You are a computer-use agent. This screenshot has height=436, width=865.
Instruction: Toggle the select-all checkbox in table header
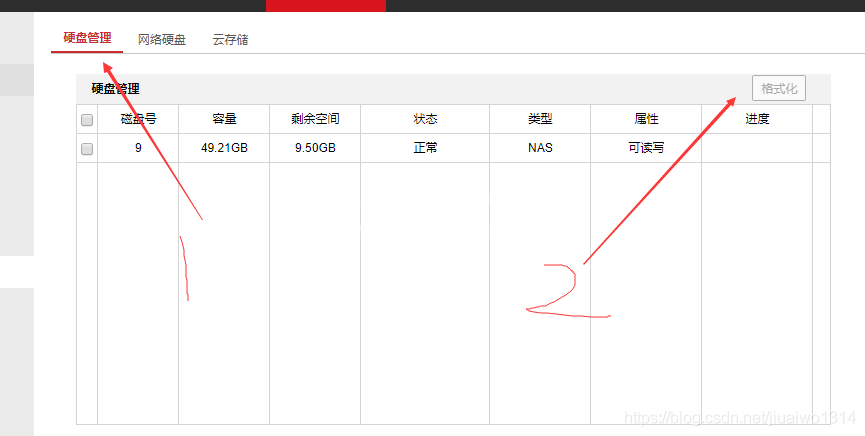click(87, 120)
